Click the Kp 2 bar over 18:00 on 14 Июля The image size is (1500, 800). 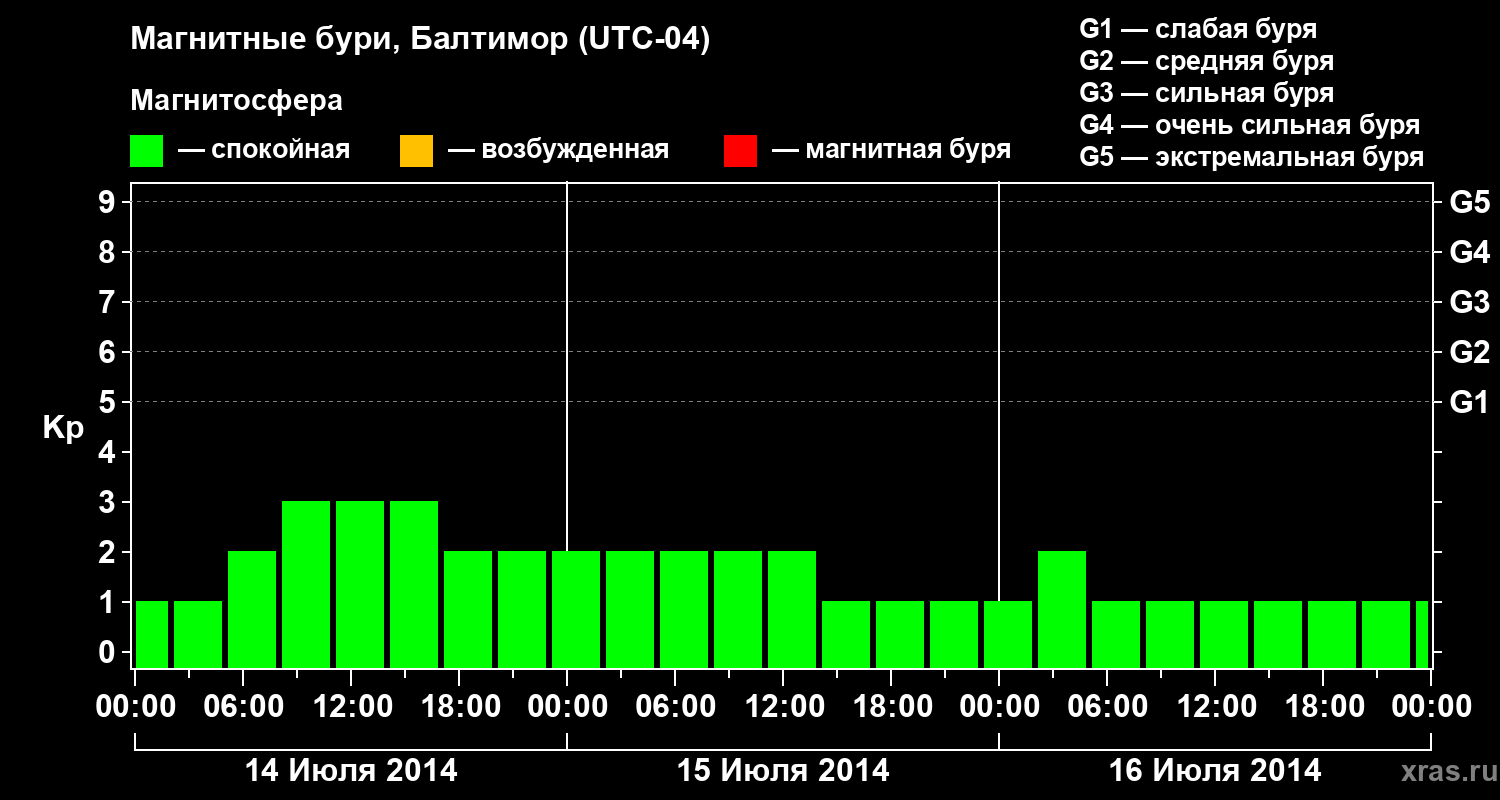coord(468,609)
